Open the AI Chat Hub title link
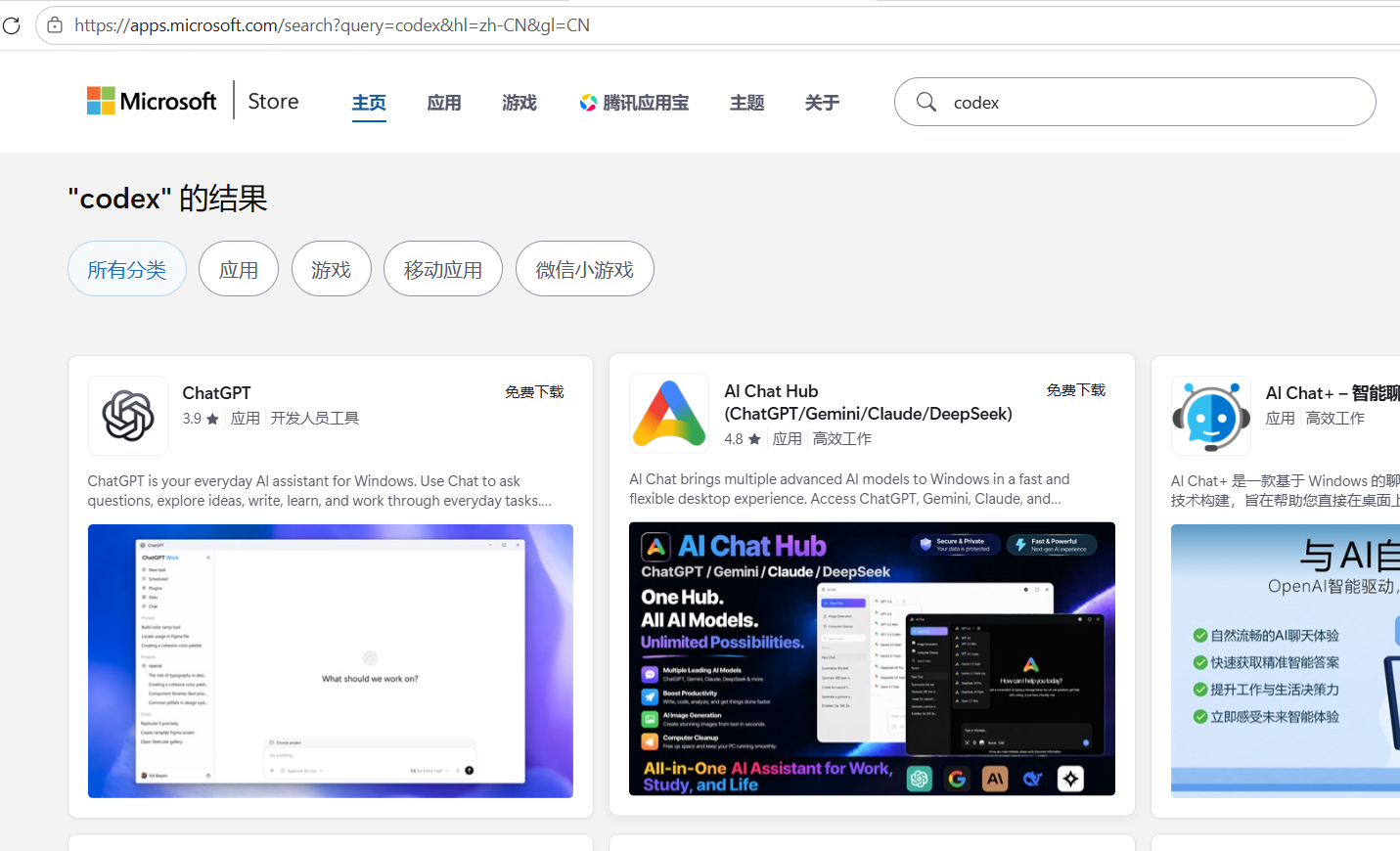 point(868,402)
